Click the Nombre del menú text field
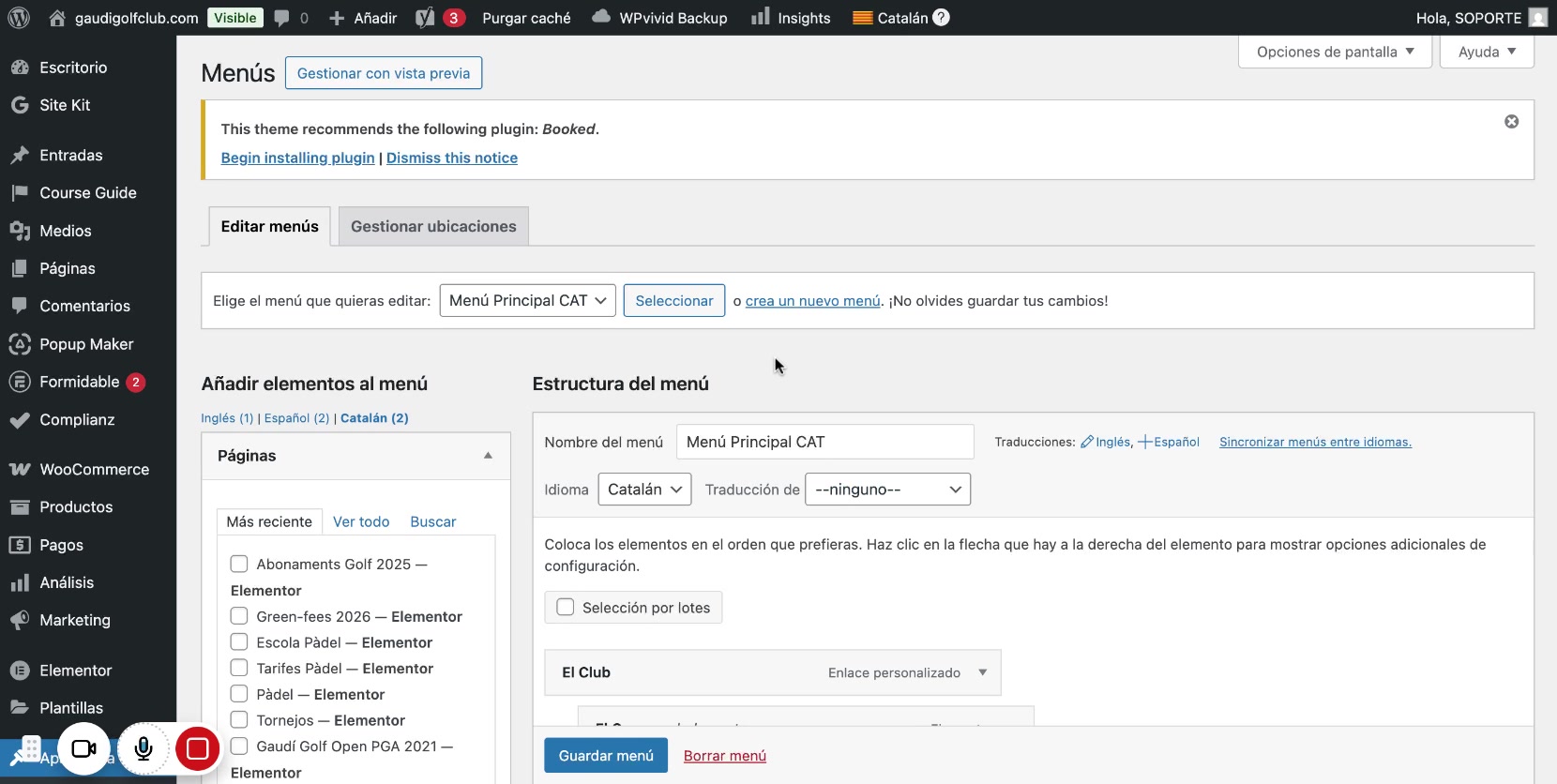Image resolution: width=1557 pixels, height=784 pixels. click(x=824, y=442)
